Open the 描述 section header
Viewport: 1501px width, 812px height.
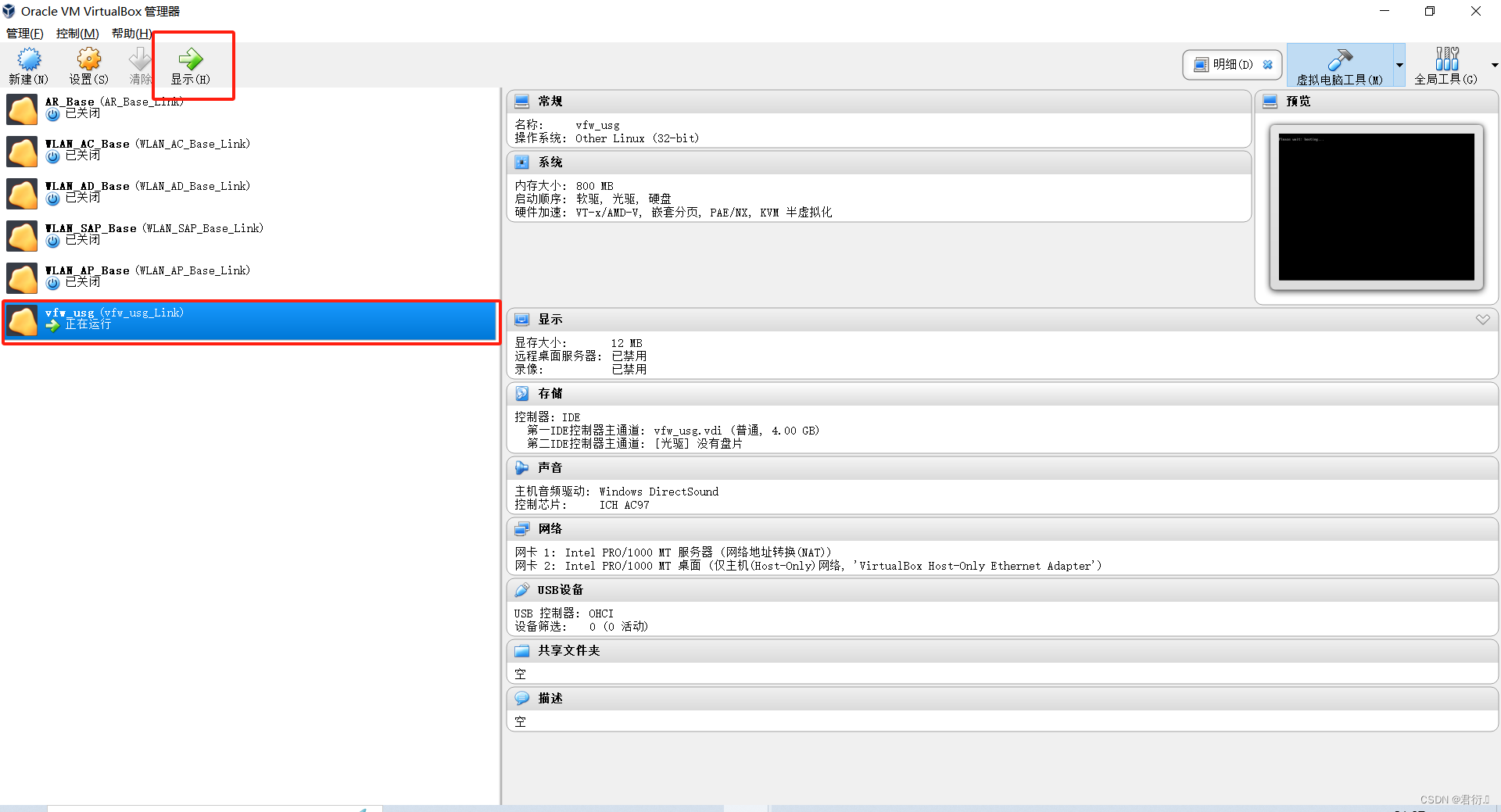[1003, 699]
